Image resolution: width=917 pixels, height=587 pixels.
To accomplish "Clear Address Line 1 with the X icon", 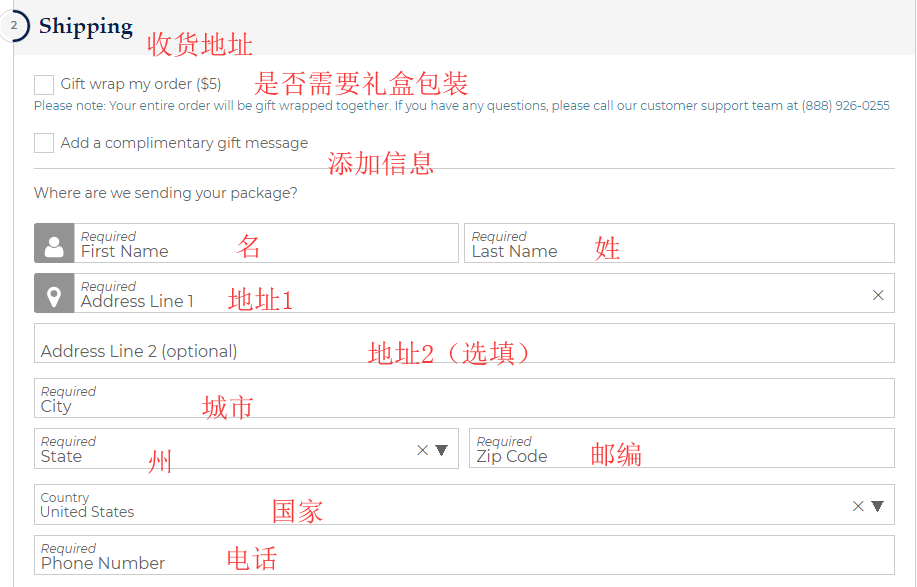I will (x=878, y=295).
